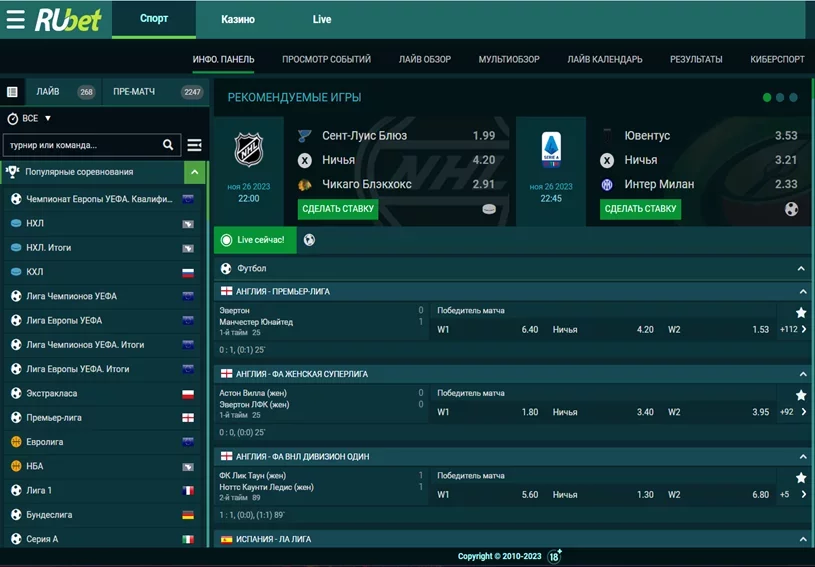Select the ЛАЙВ 268 sidebar tab
This screenshot has height=567, width=815.
coord(64,92)
